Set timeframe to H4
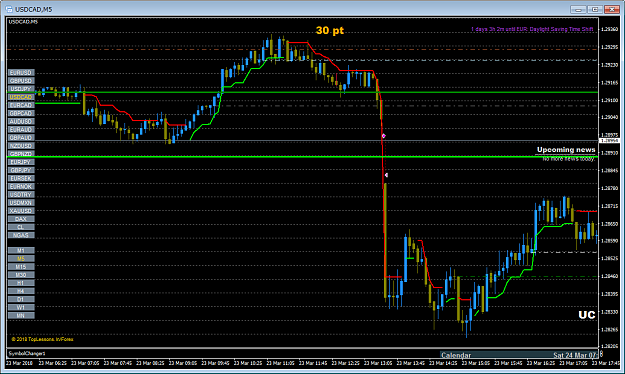This screenshot has width=625, height=374. pos(21,291)
